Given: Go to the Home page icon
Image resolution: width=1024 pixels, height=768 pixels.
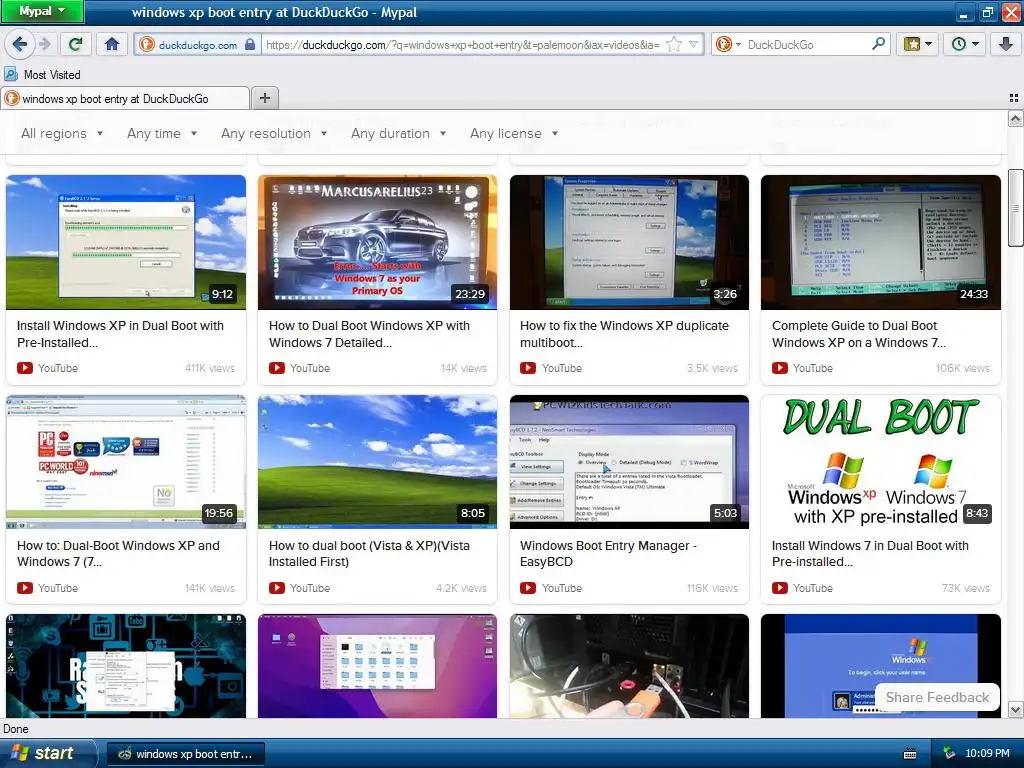Looking at the screenshot, I should click(x=112, y=44).
